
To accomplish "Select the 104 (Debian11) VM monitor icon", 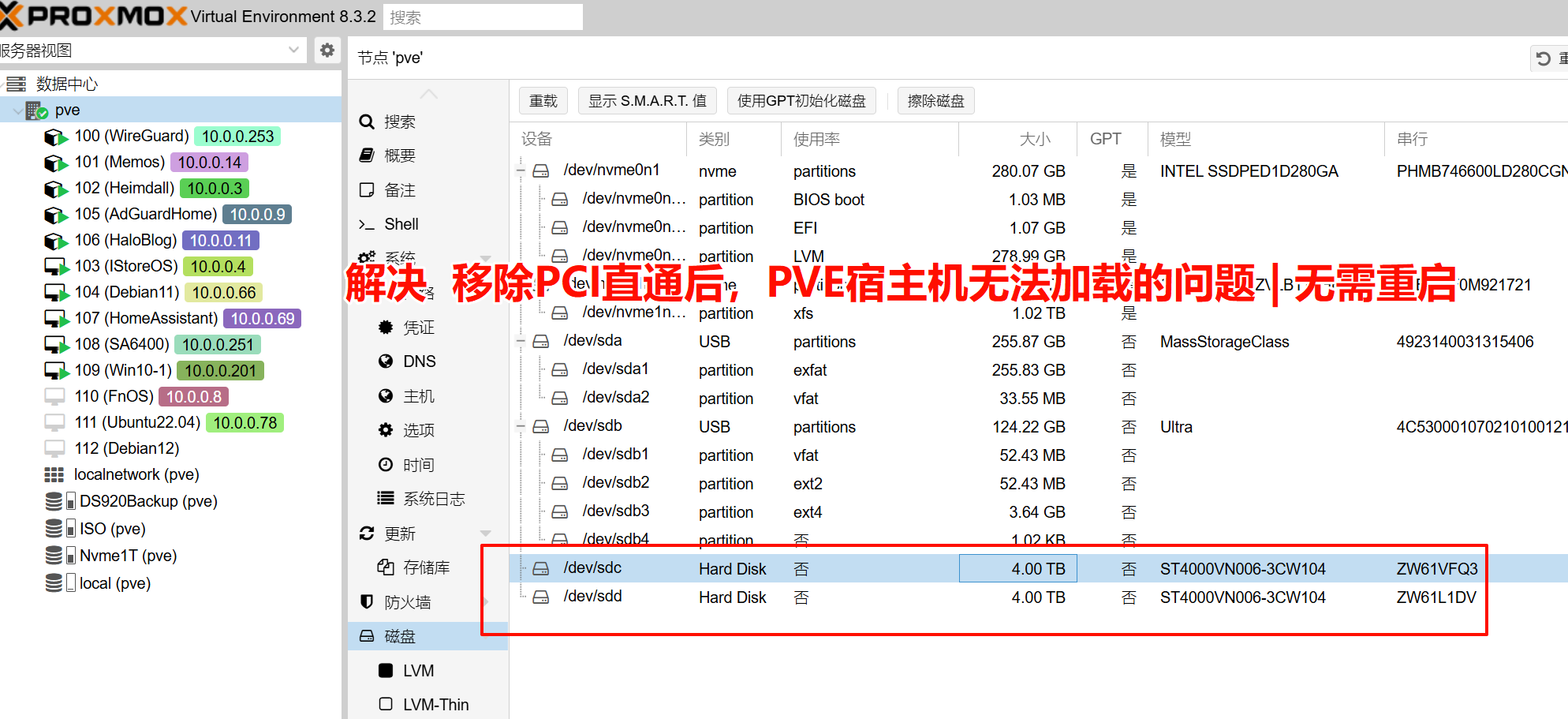I will tap(56, 293).
